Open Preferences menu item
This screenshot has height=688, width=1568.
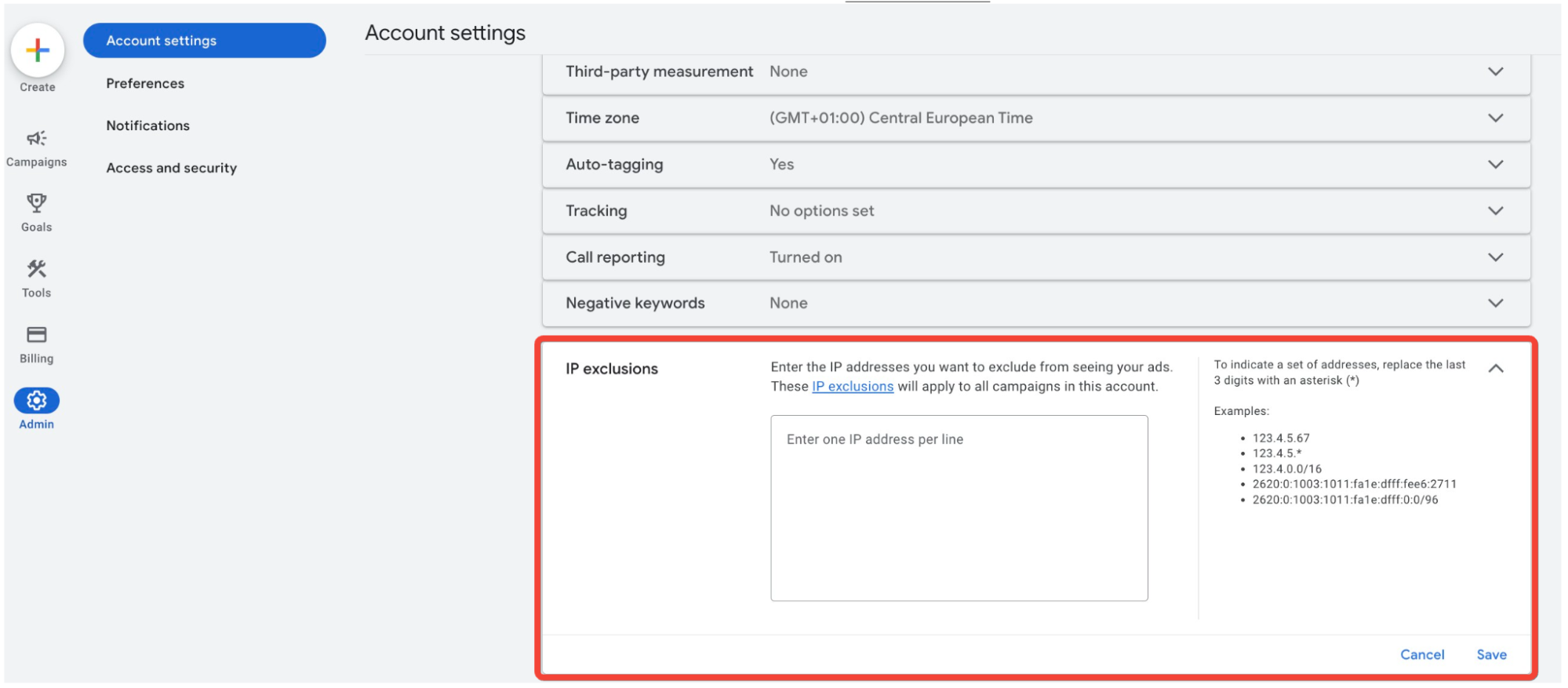pos(145,83)
